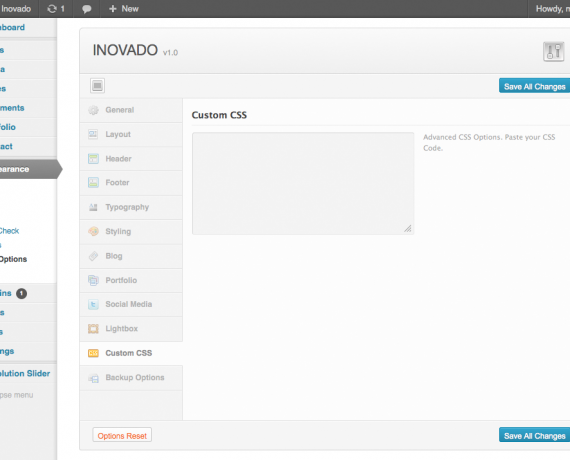The height and width of the screenshot is (460, 570).
Task: Select the Custom CSS tab
Action: 131,353
